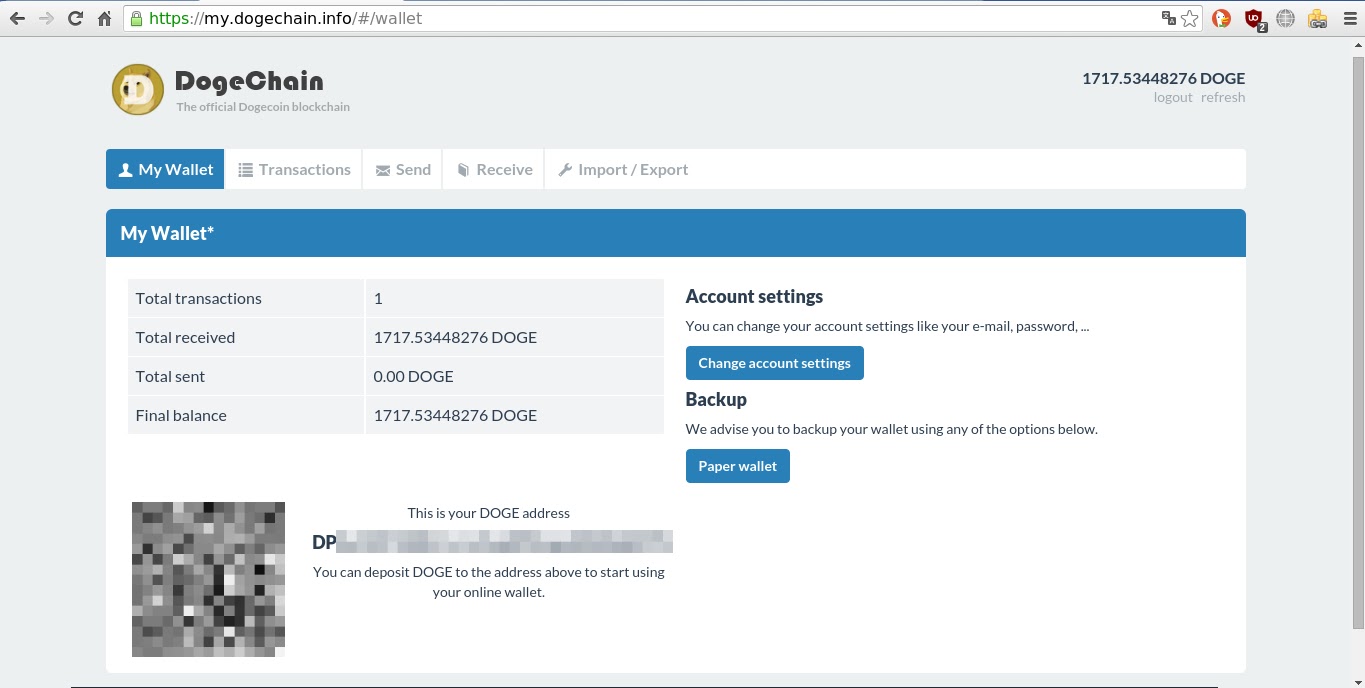1365x688 pixels.
Task: Log out using the logout link
Action: pyautogui.click(x=1173, y=97)
